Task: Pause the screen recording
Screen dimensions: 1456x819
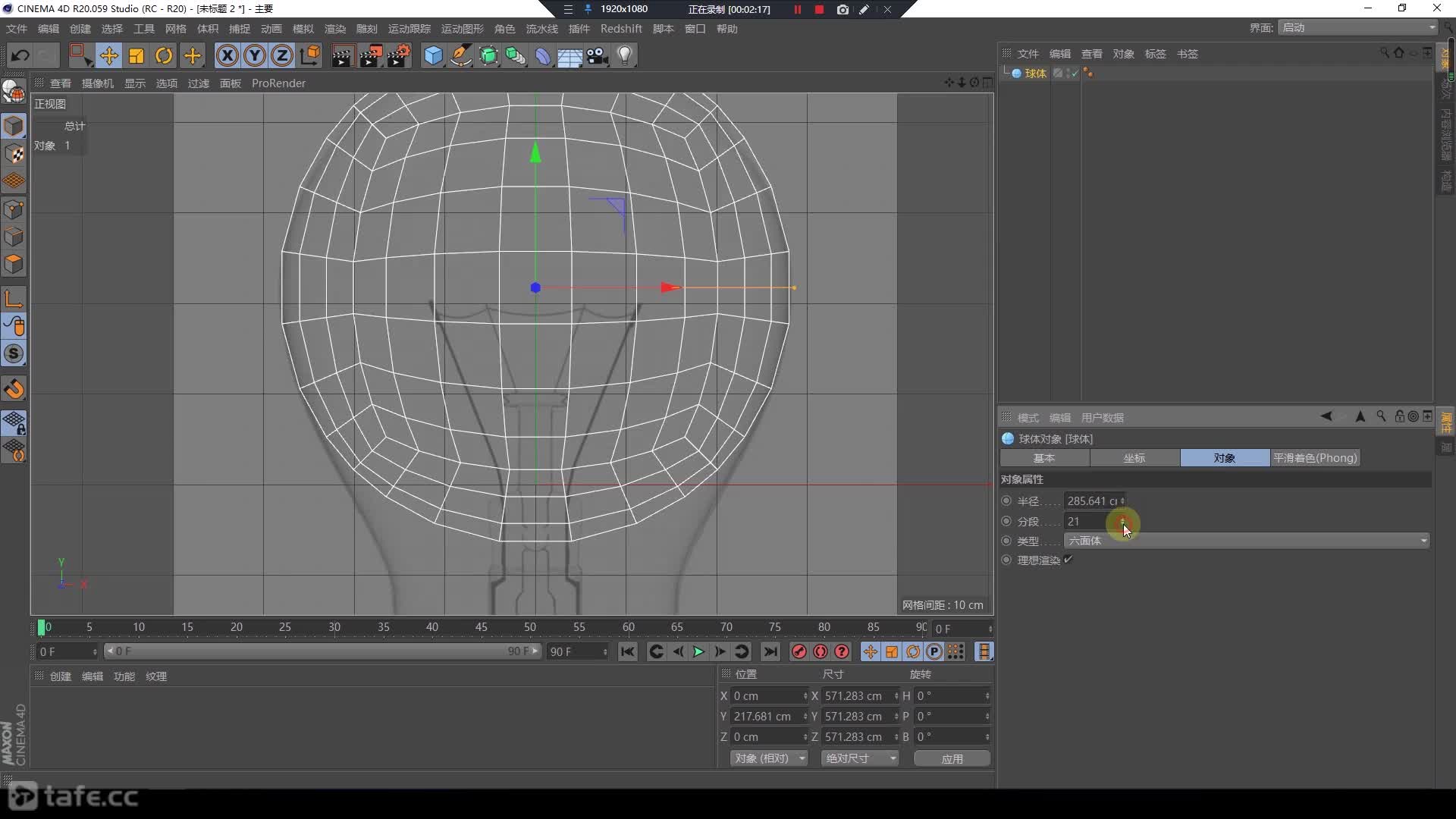Action: tap(797, 9)
